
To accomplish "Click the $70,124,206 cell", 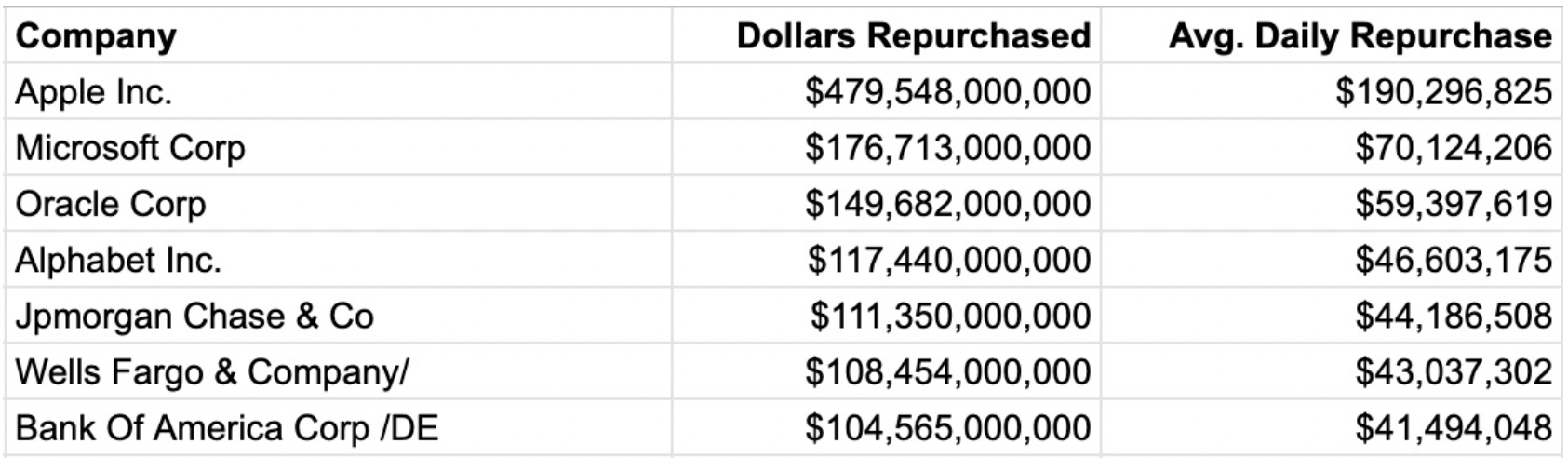I will (1453, 148).
